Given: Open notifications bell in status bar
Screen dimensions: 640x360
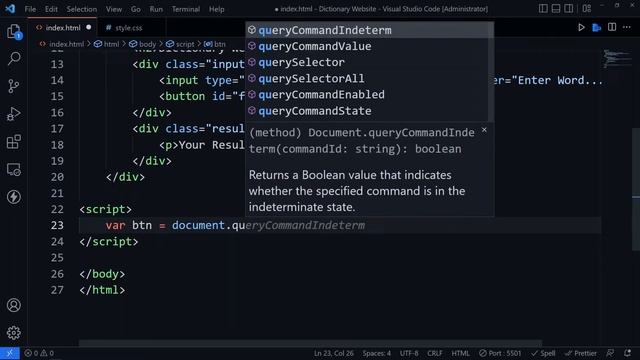Looking at the screenshot, I should coord(627,353).
